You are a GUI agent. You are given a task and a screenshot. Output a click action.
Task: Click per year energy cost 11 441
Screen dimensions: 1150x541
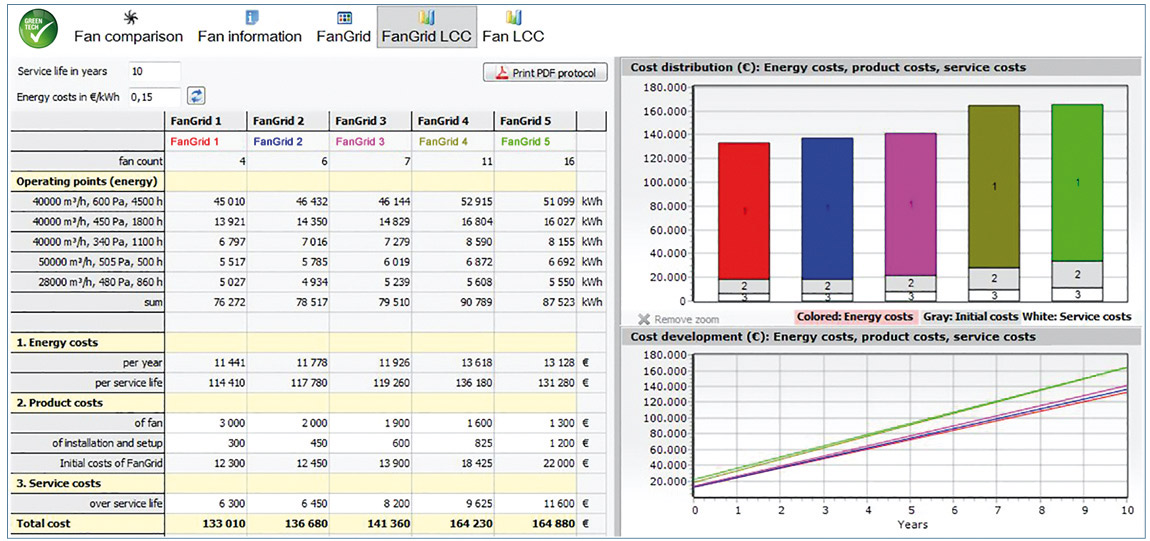[205, 362]
